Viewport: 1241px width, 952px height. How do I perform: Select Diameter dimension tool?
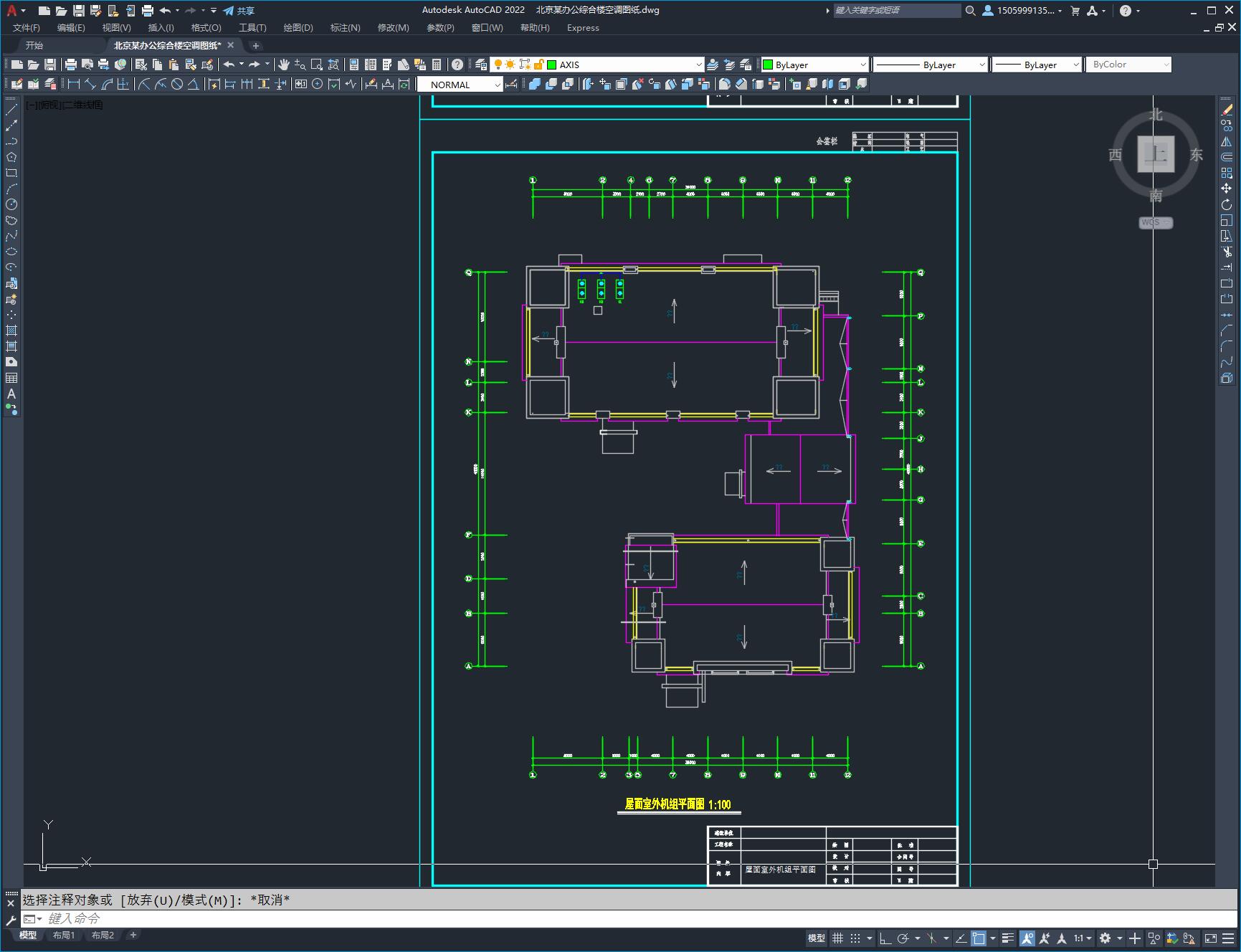click(177, 84)
